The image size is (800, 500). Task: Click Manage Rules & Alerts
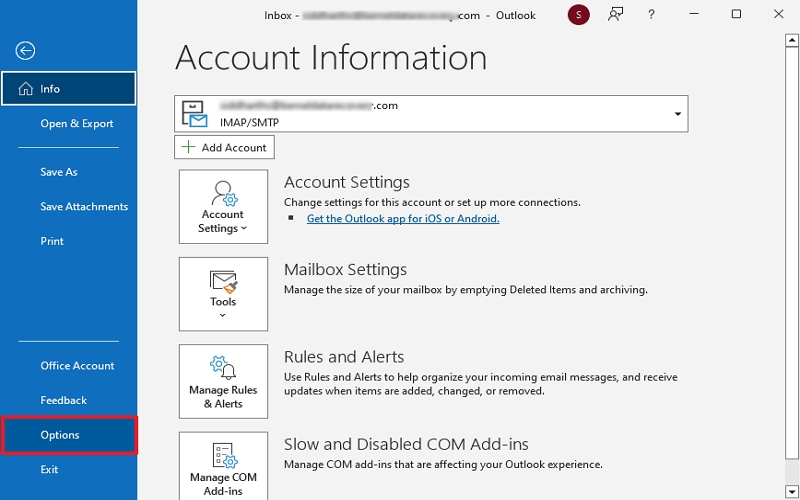click(223, 382)
